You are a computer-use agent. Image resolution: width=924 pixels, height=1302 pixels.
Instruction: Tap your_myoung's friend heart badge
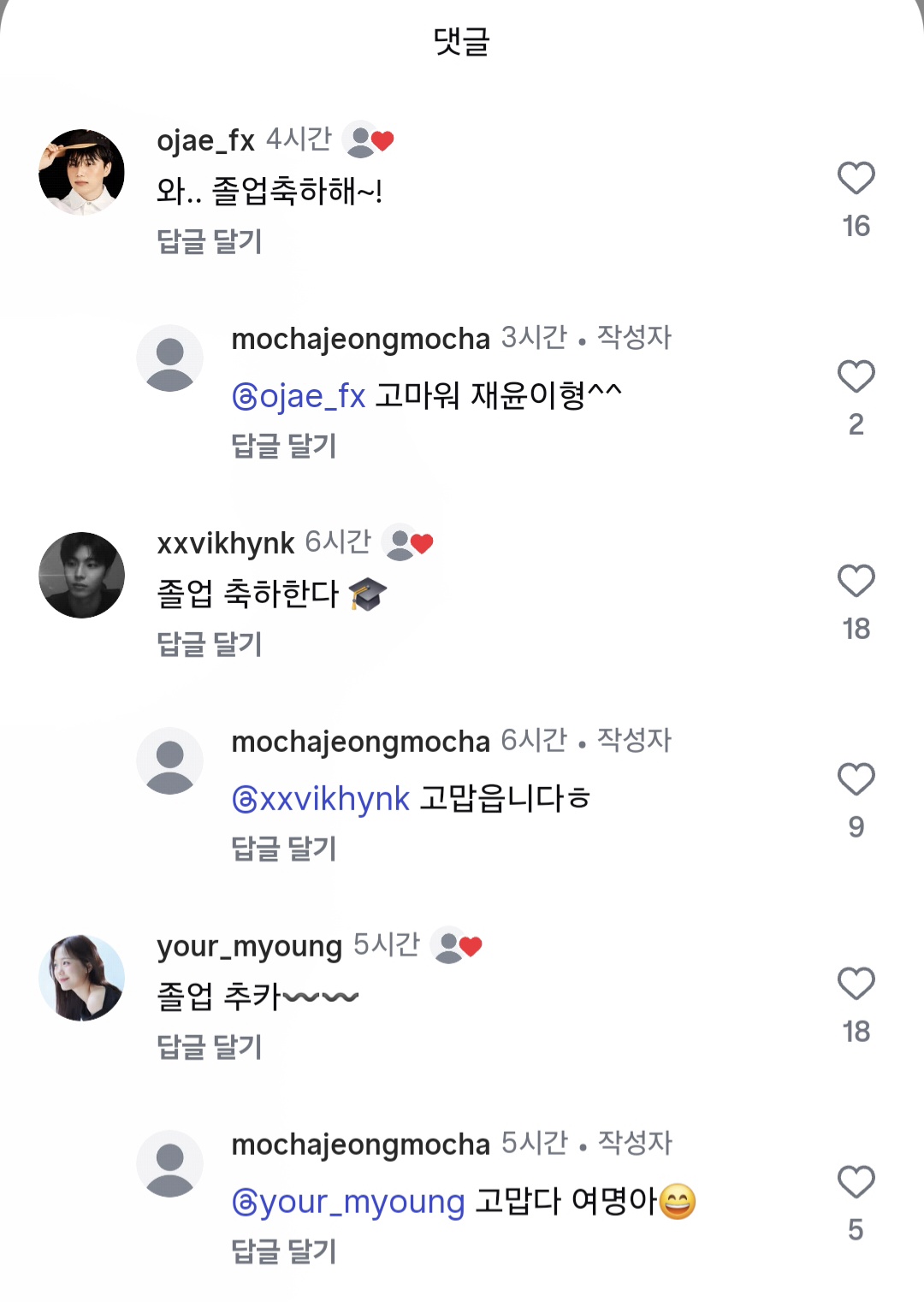coord(457,945)
